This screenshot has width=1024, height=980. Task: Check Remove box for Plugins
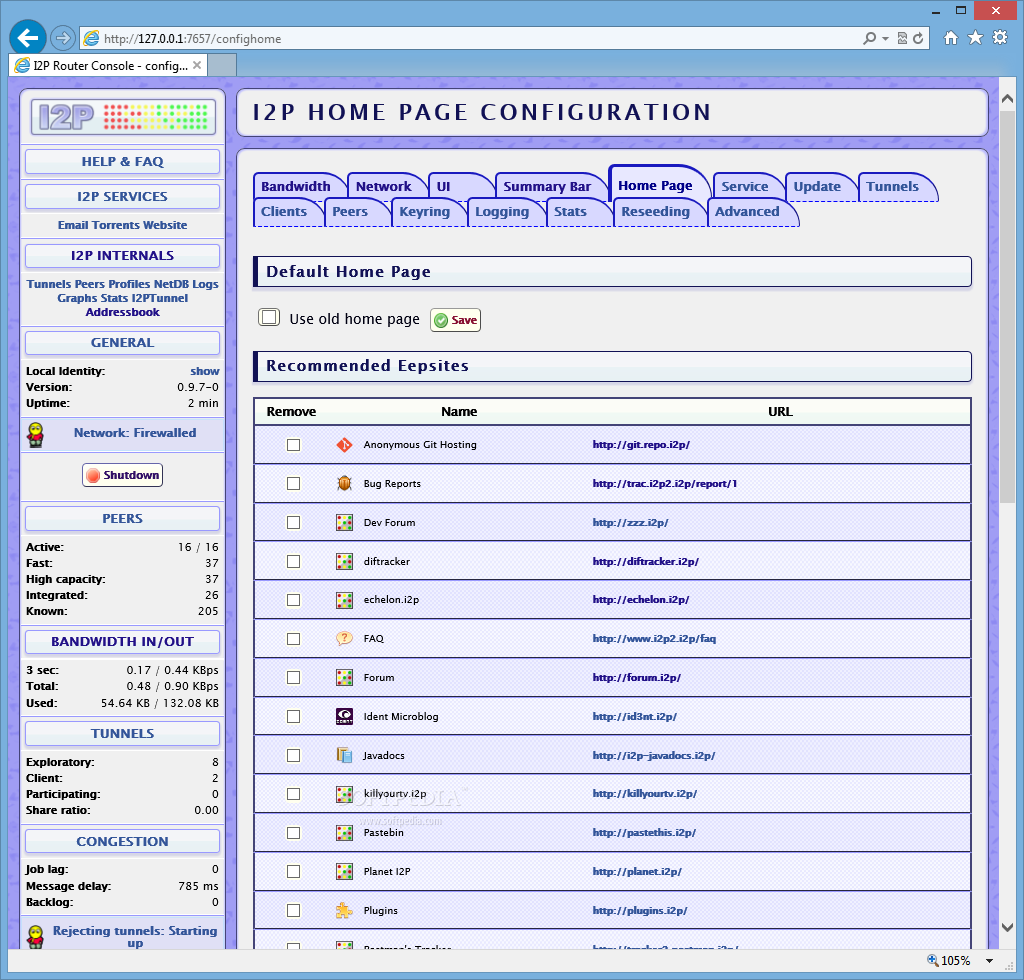tap(294, 911)
